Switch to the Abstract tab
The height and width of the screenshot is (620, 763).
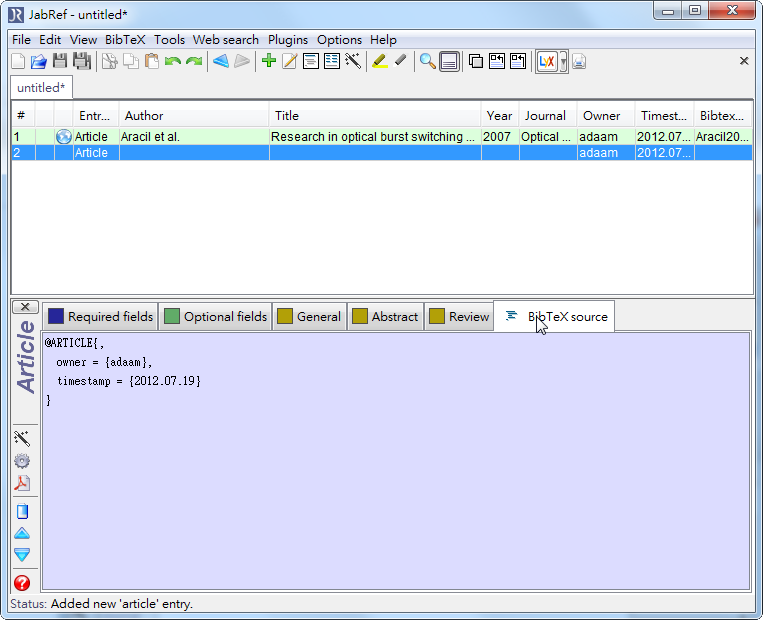click(385, 316)
